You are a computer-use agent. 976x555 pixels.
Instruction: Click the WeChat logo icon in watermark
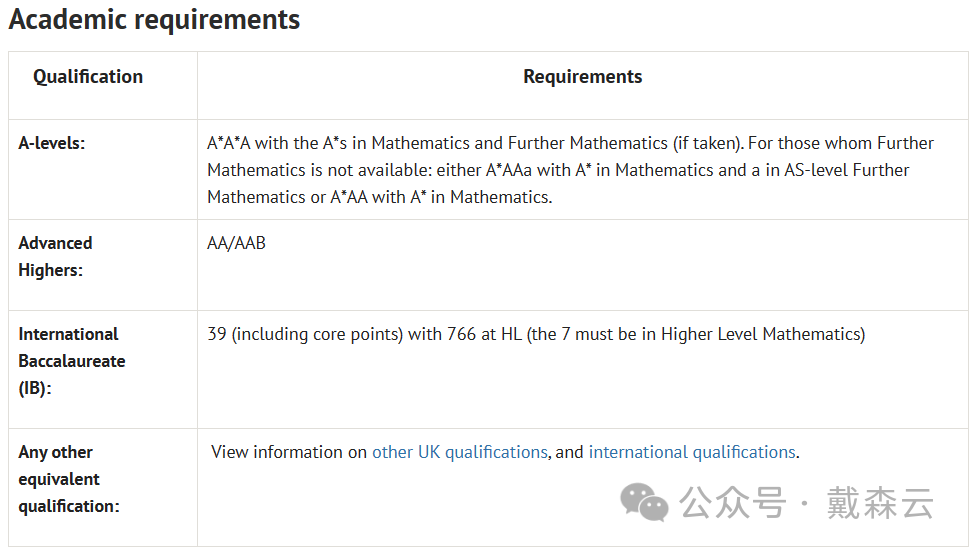644,502
